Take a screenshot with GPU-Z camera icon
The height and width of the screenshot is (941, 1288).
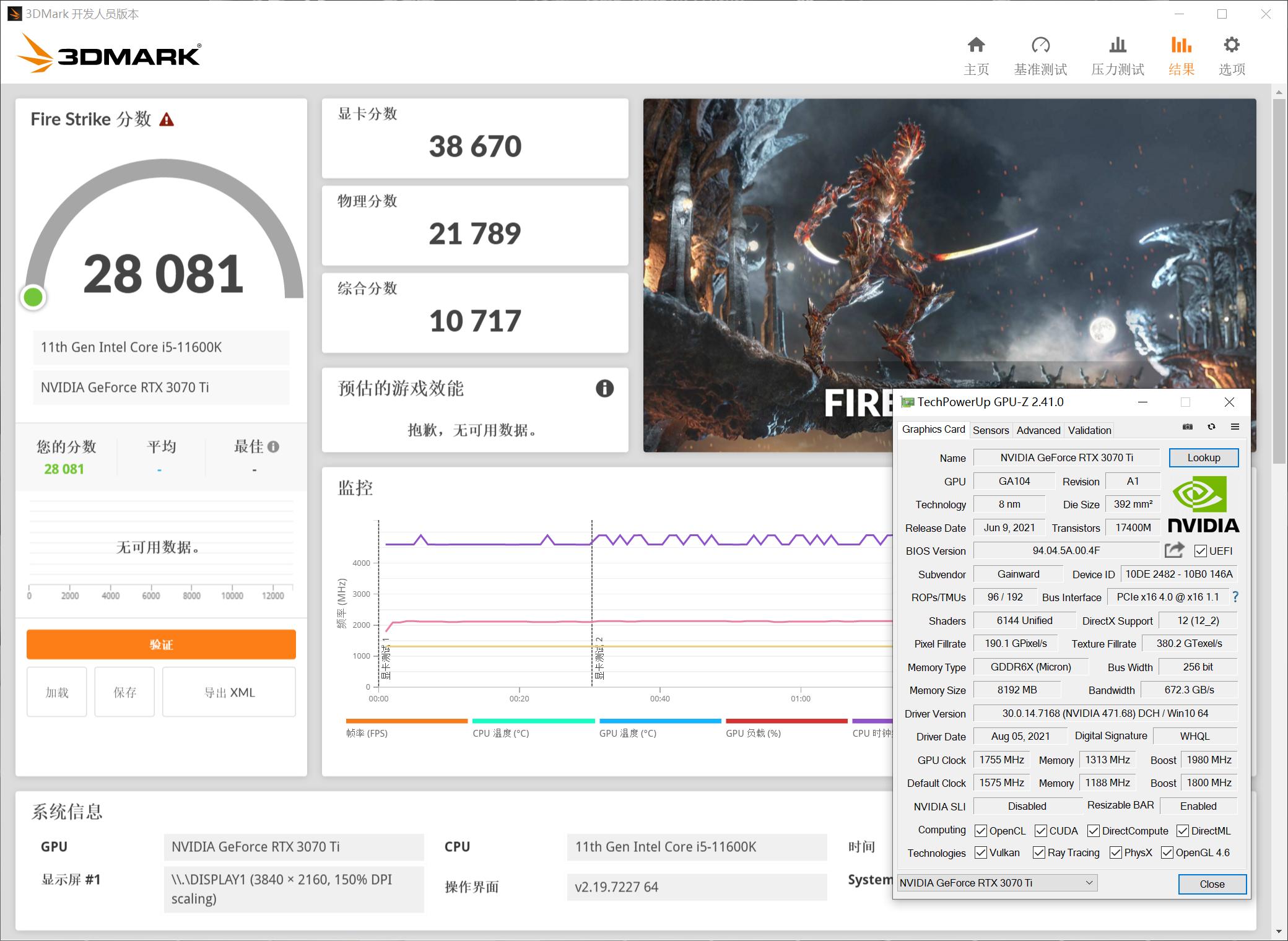[1188, 427]
